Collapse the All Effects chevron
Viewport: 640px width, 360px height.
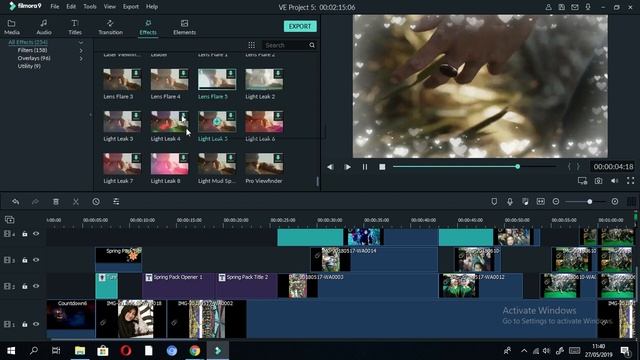(x=81, y=42)
